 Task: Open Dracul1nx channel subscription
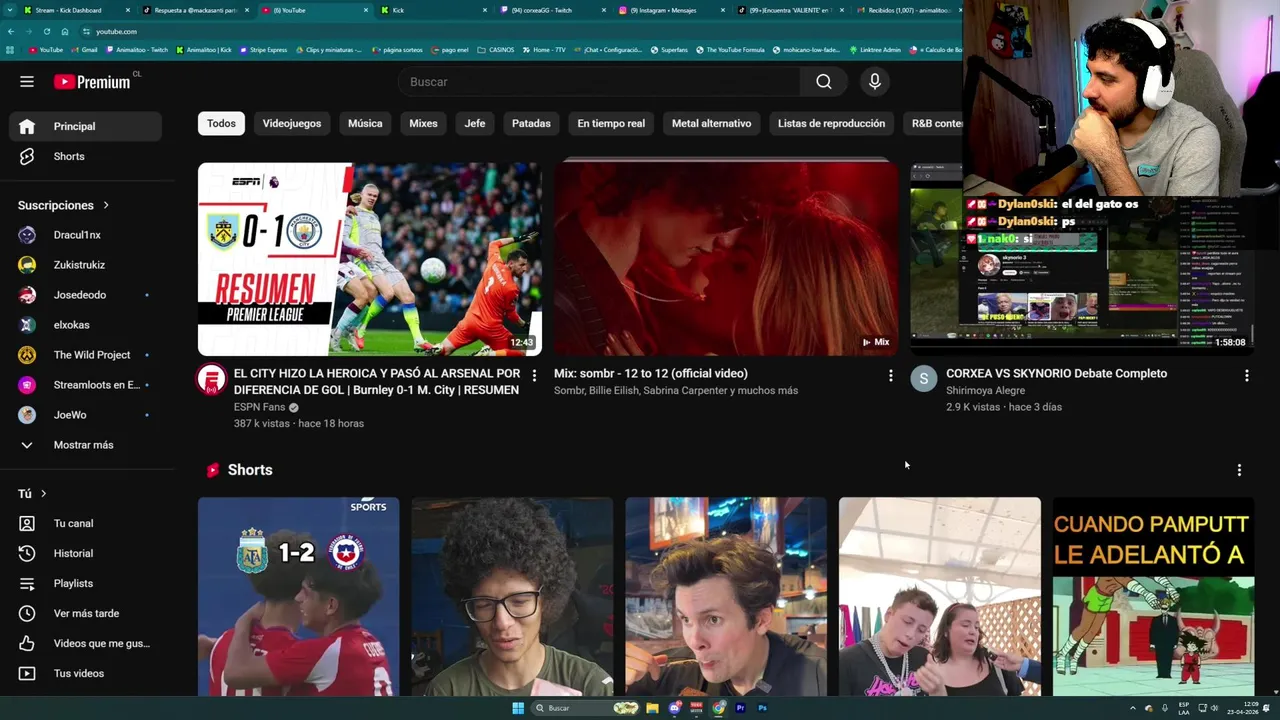pos(85,235)
